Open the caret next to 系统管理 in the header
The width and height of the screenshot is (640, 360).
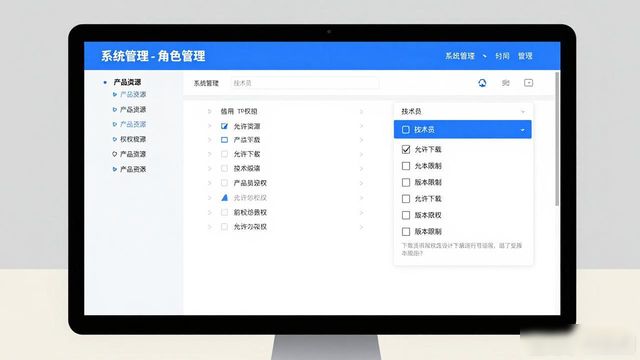click(484, 56)
